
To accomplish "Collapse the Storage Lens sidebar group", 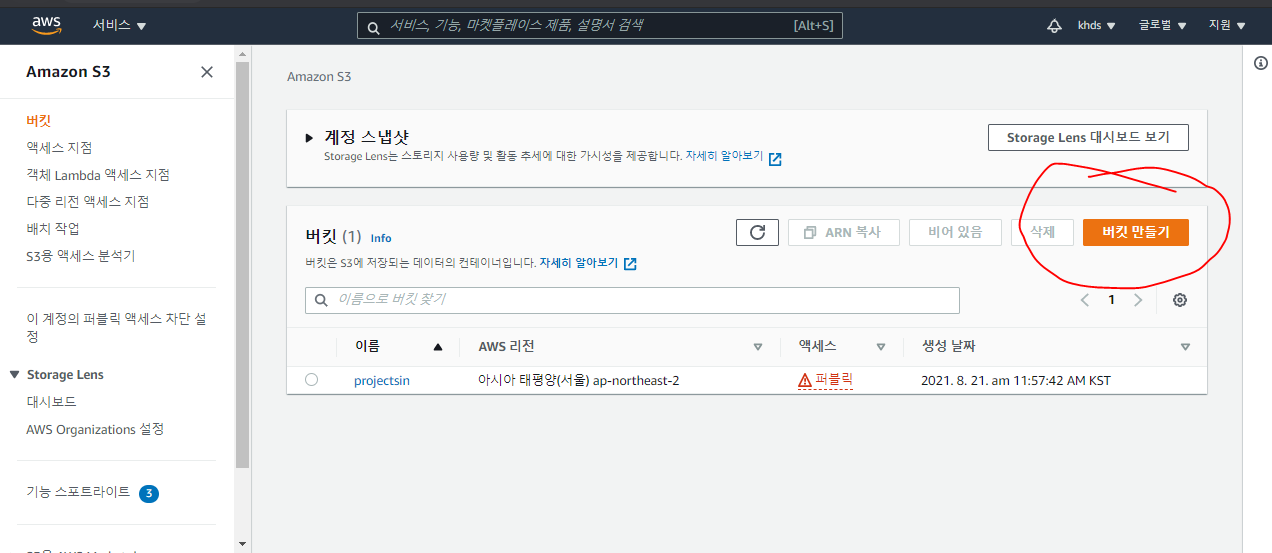I will pyautogui.click(x=14, y=374).
